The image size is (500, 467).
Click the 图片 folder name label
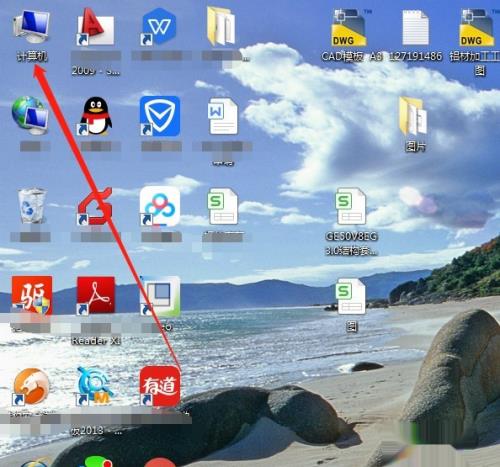coord(415,146)
